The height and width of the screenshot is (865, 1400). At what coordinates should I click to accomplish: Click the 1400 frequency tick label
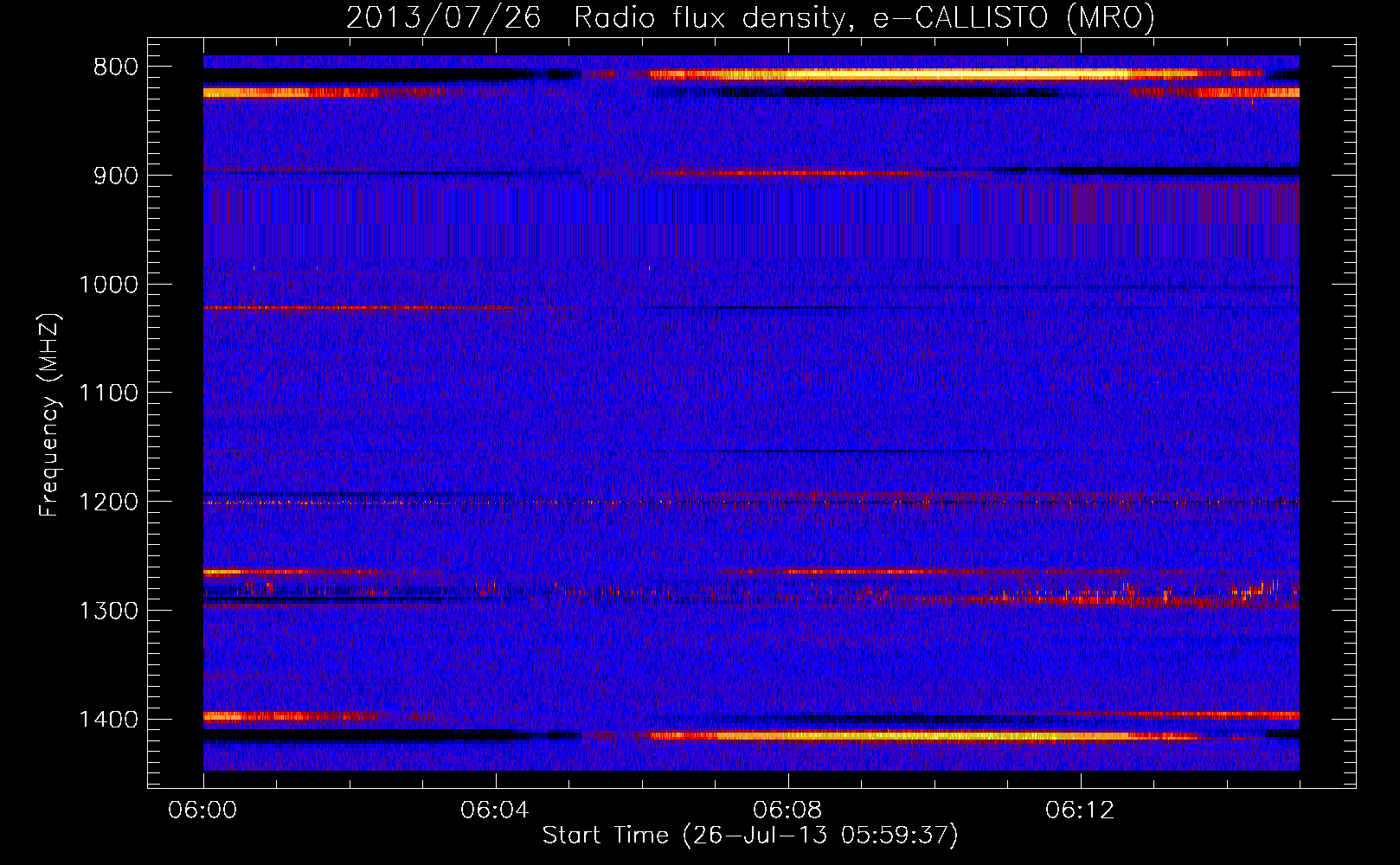coord(108,720)
